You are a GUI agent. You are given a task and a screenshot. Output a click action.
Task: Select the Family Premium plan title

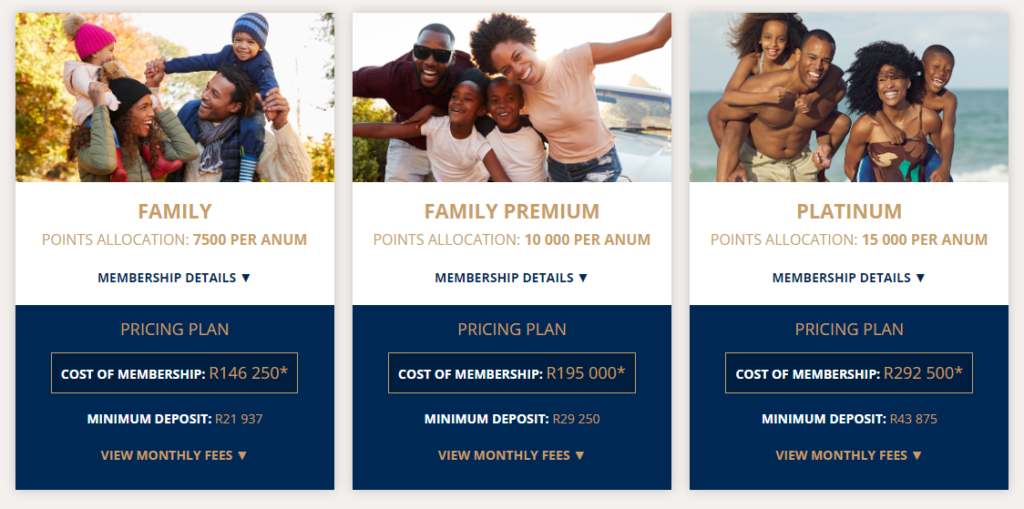click(x=511, y=212)
